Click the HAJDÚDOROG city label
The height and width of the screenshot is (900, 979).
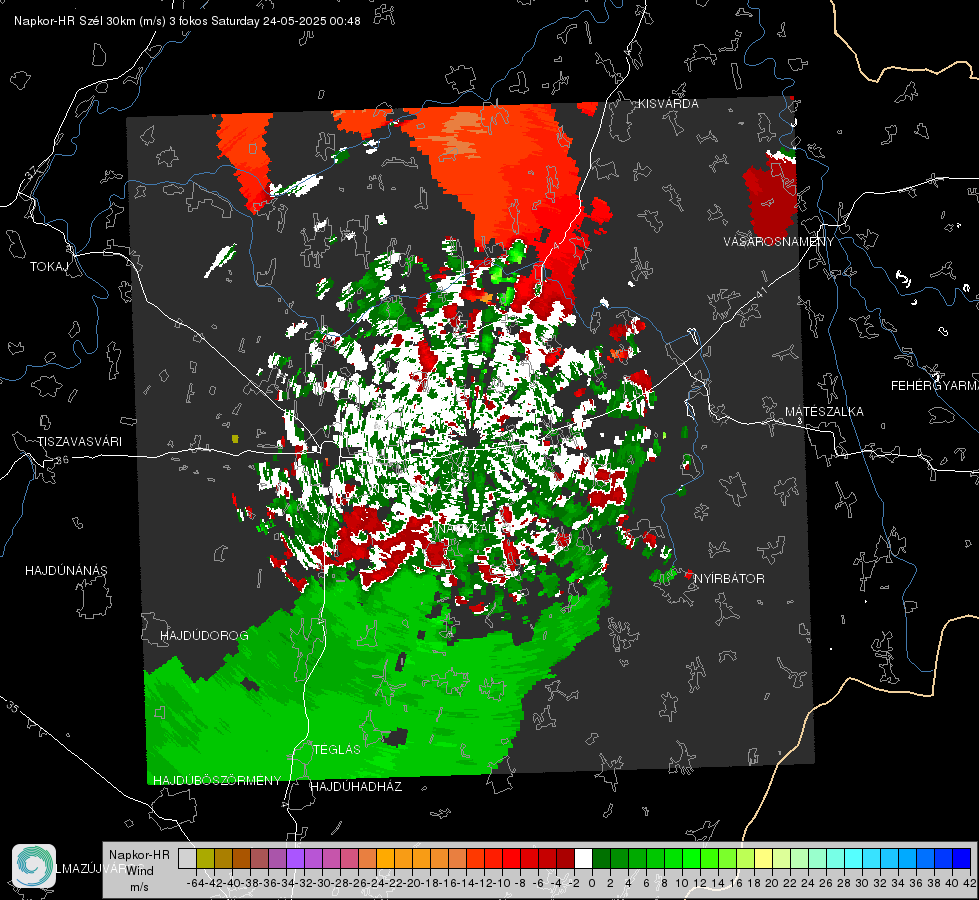click(x=204, y=636)
